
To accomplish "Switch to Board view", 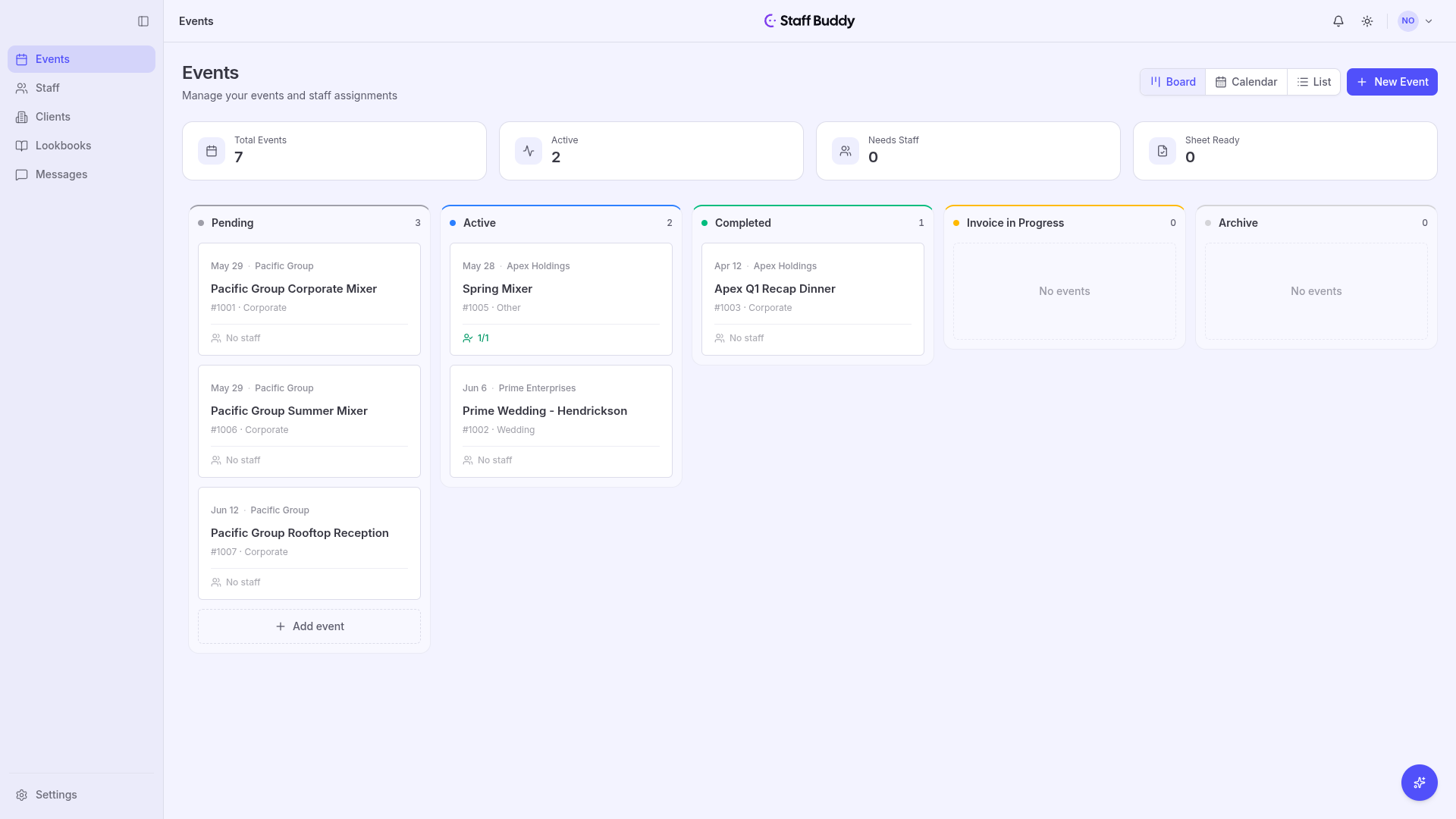I will (1172, 82).
